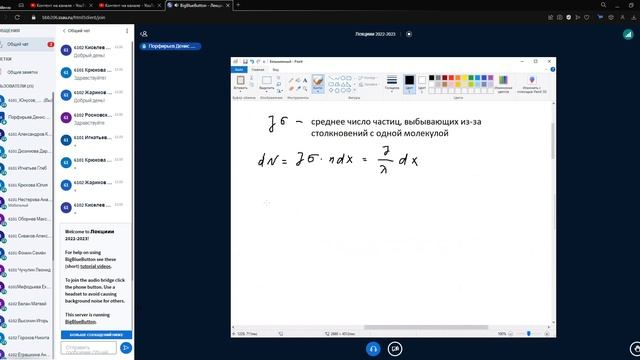Screen dimensions: 640x360
Task: Select Color 1 box in Paint
Action: (x=409, y=83)
